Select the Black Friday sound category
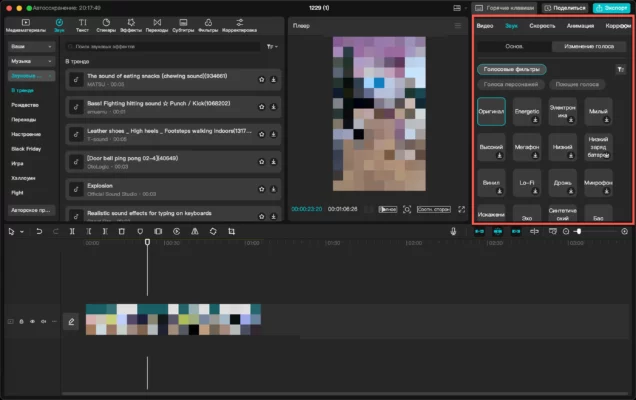The image size is (636, 400). coord(26,149)
